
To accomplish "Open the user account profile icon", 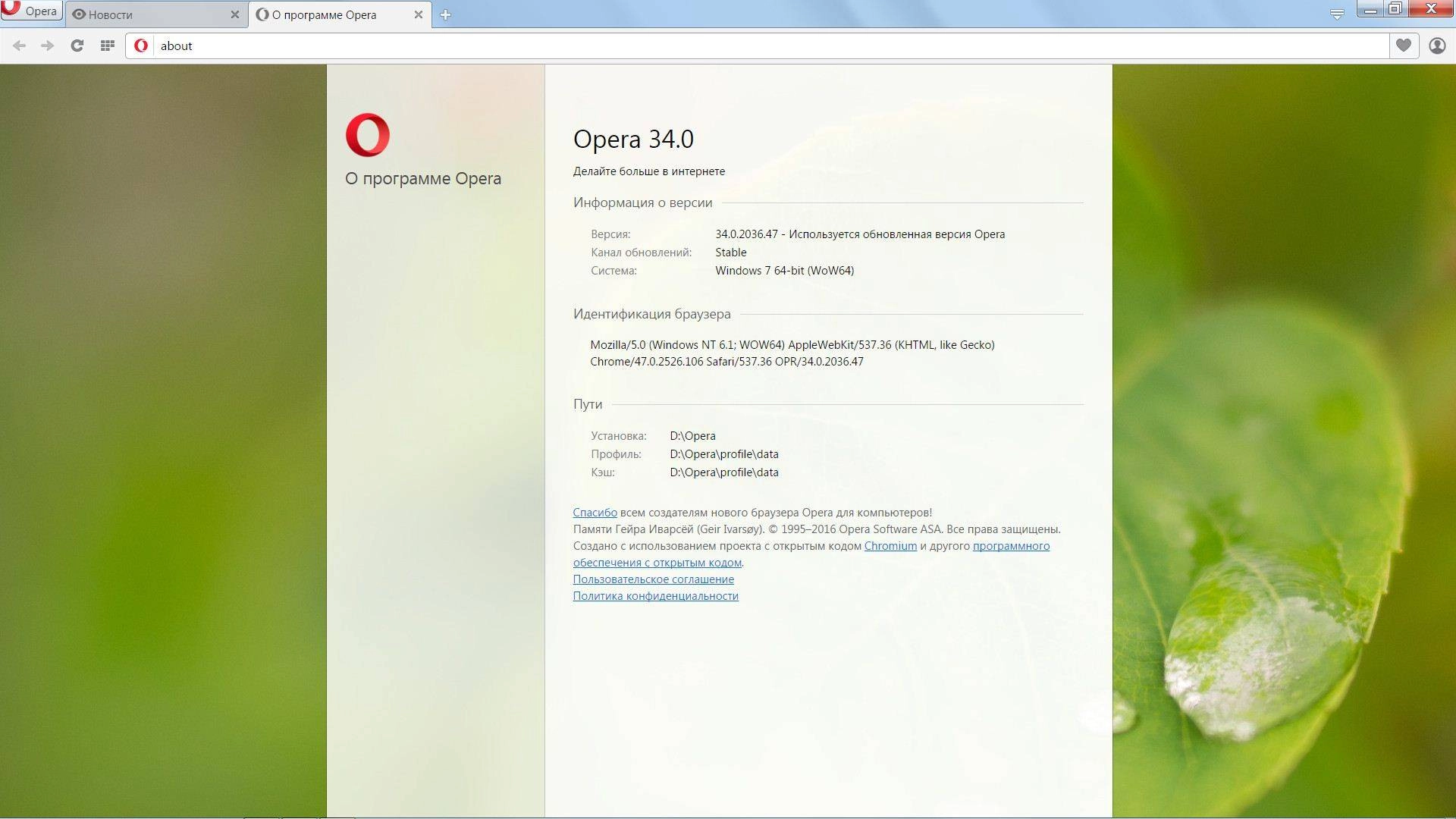I will (x=1437, y=45).
